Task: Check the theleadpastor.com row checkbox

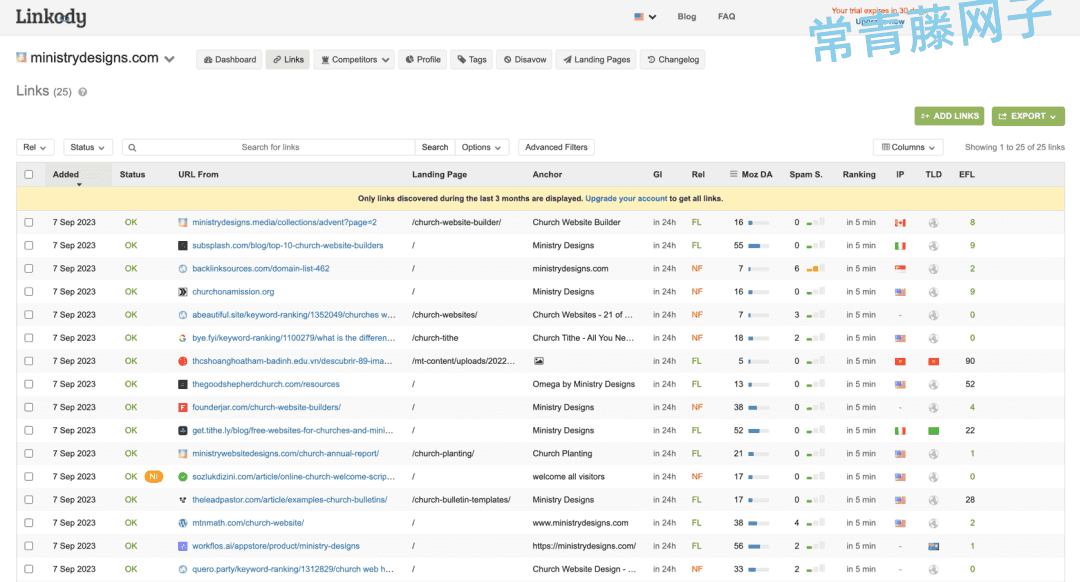Action: 29,500
